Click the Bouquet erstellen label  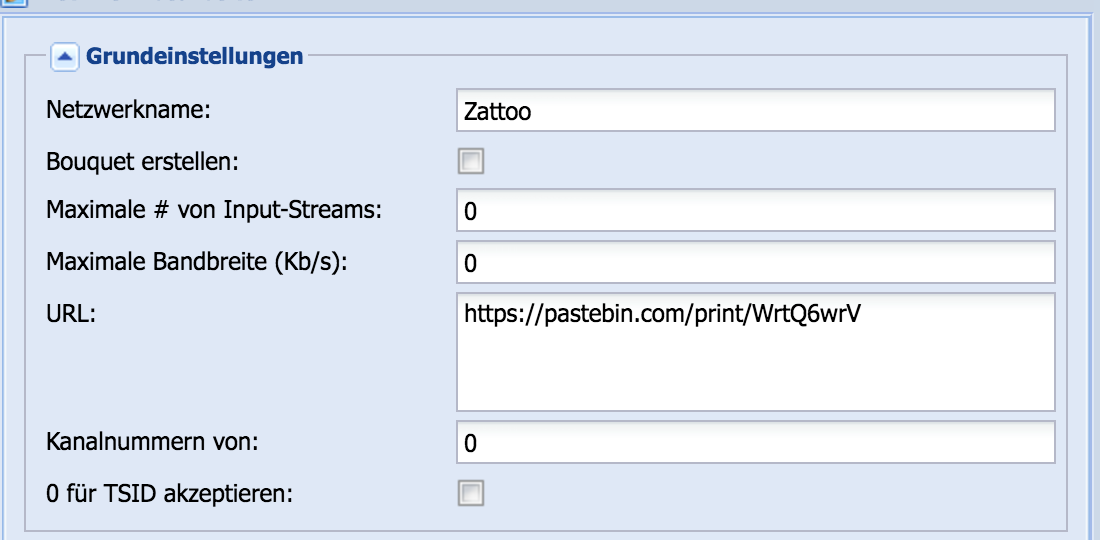click(x=143, y=162)
